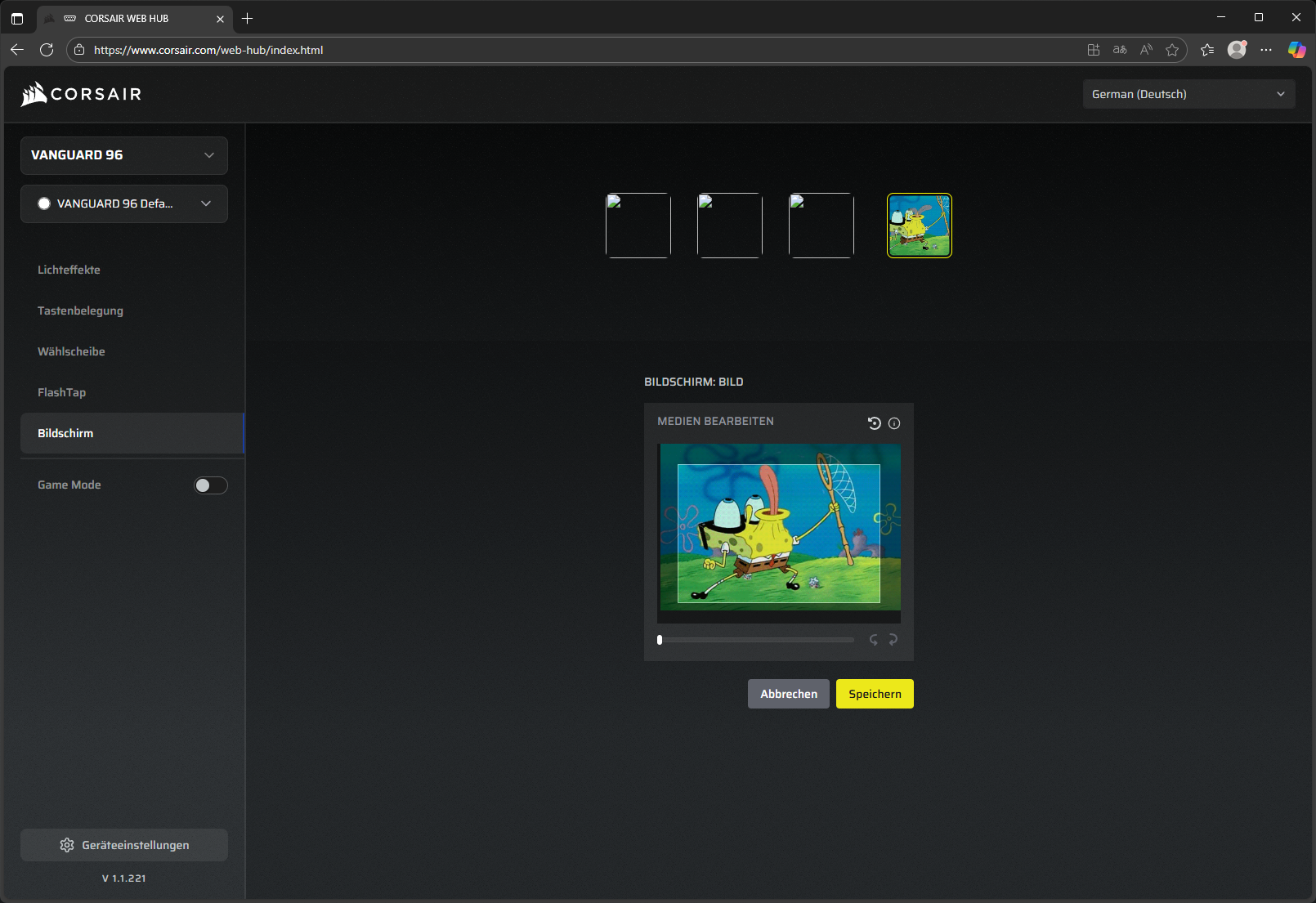Select the SpongeBob image thumbnail
This screenshot has width=1316, height=903.
pyautogui.click(x=920, y=226)
